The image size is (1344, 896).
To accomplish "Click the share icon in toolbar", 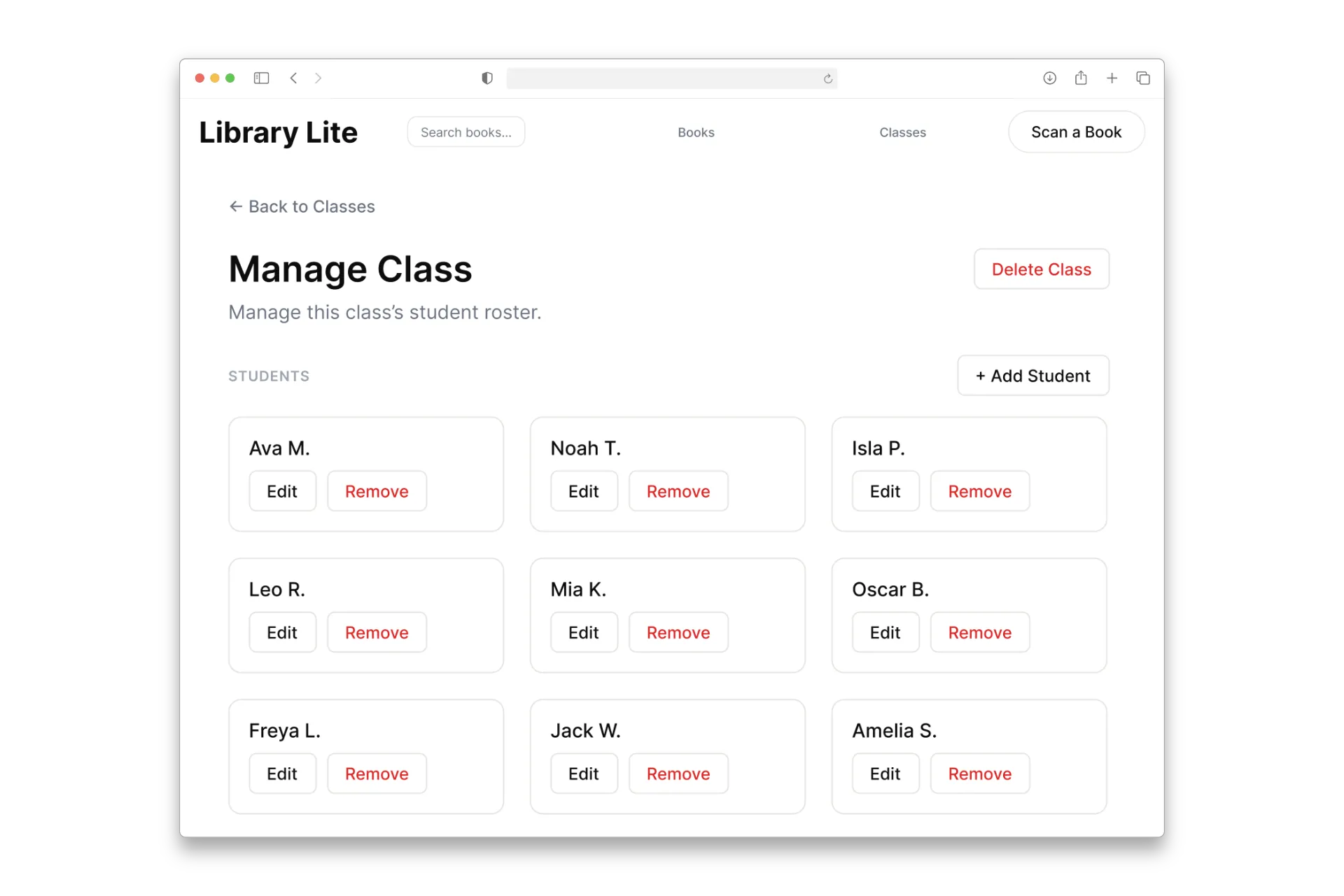I will [1081, 78].
